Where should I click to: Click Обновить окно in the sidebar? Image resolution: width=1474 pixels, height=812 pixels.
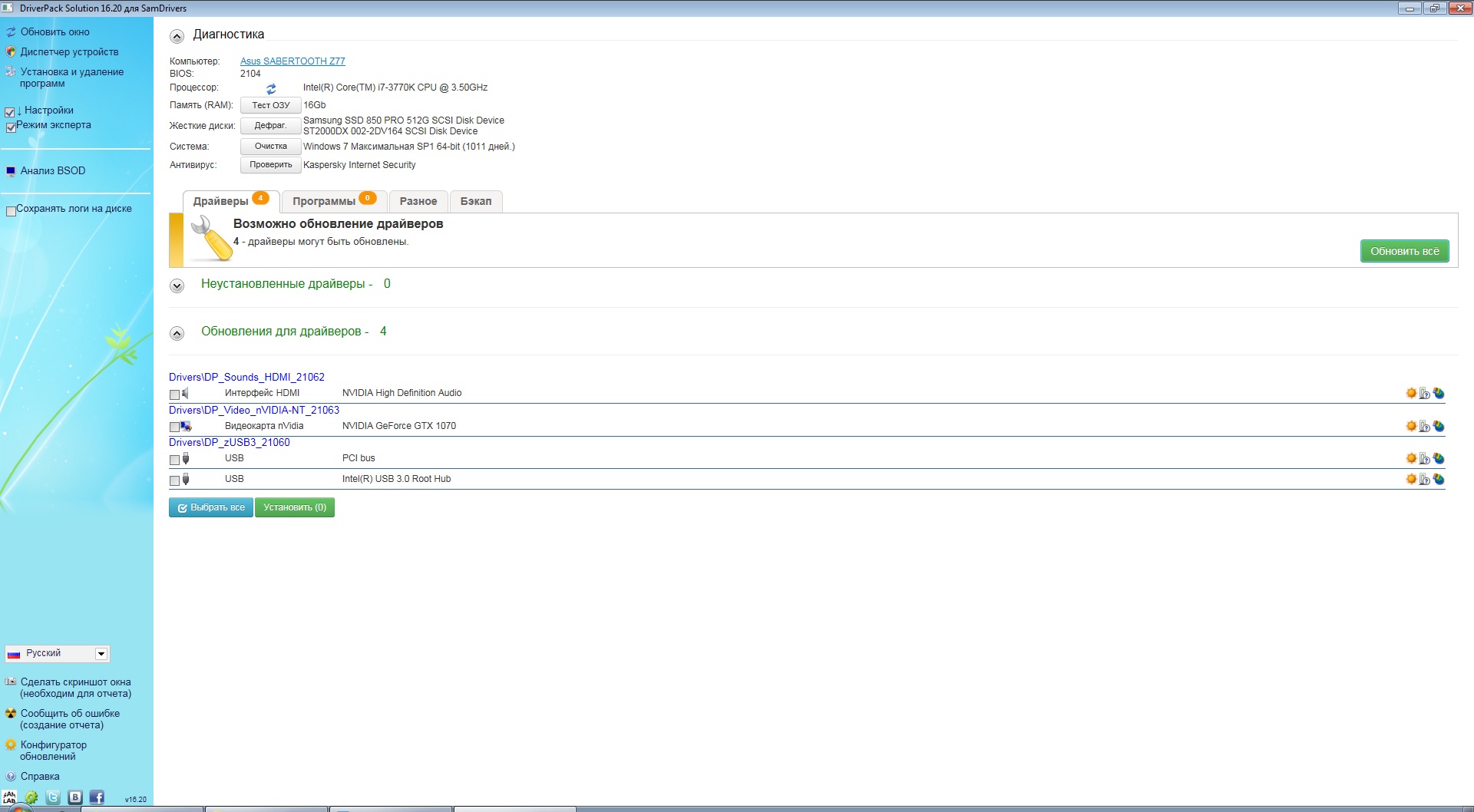[x=55, y=32]
